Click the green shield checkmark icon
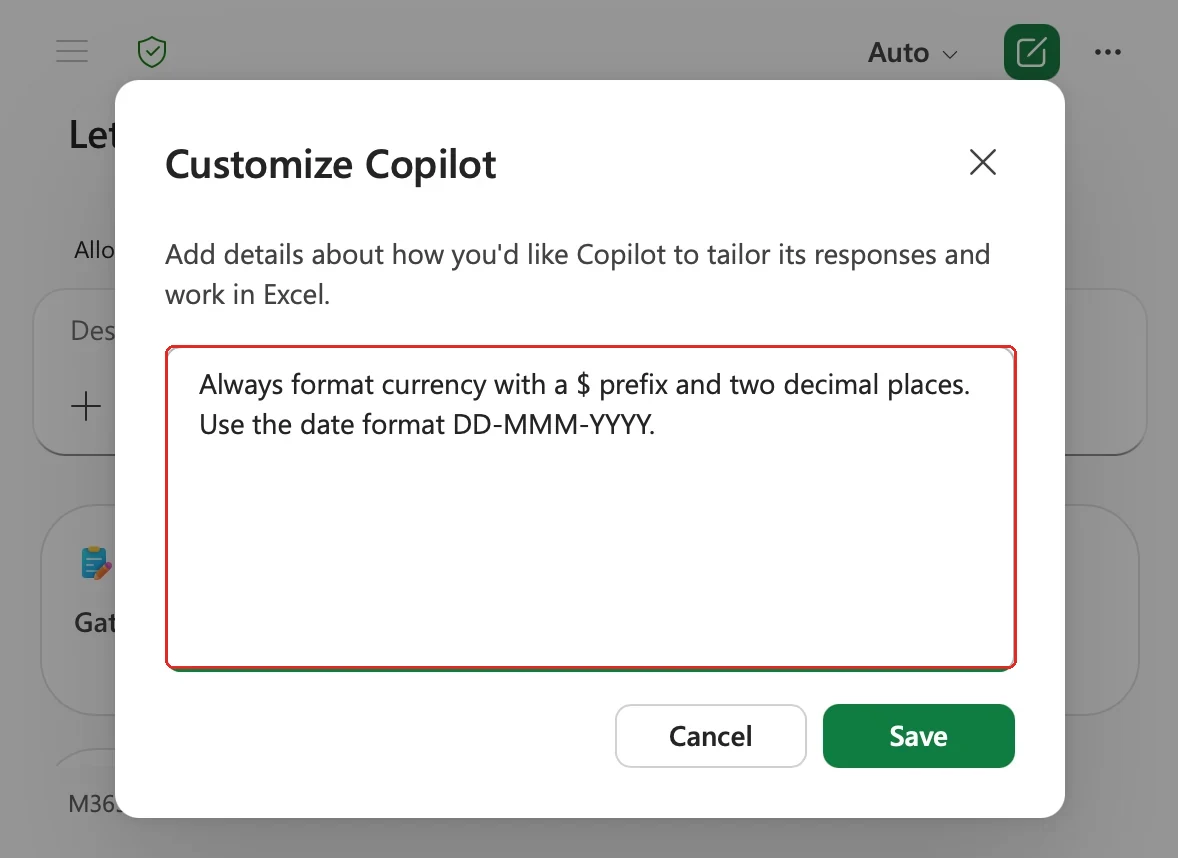Image resolution: width=1178 pixels, height=858 pixels. pos(152,52)
